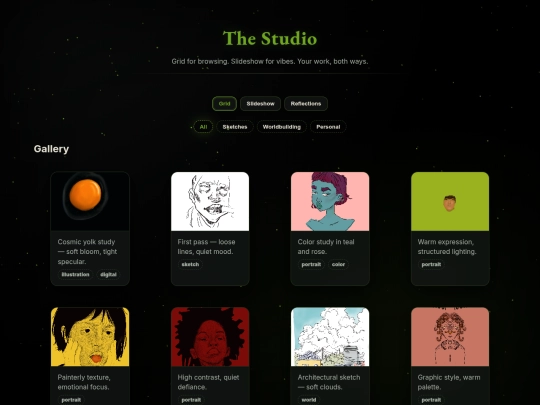540x405 pixels.
Task: Open the loose line sketch portrait thumbnail
Action: 210,201
